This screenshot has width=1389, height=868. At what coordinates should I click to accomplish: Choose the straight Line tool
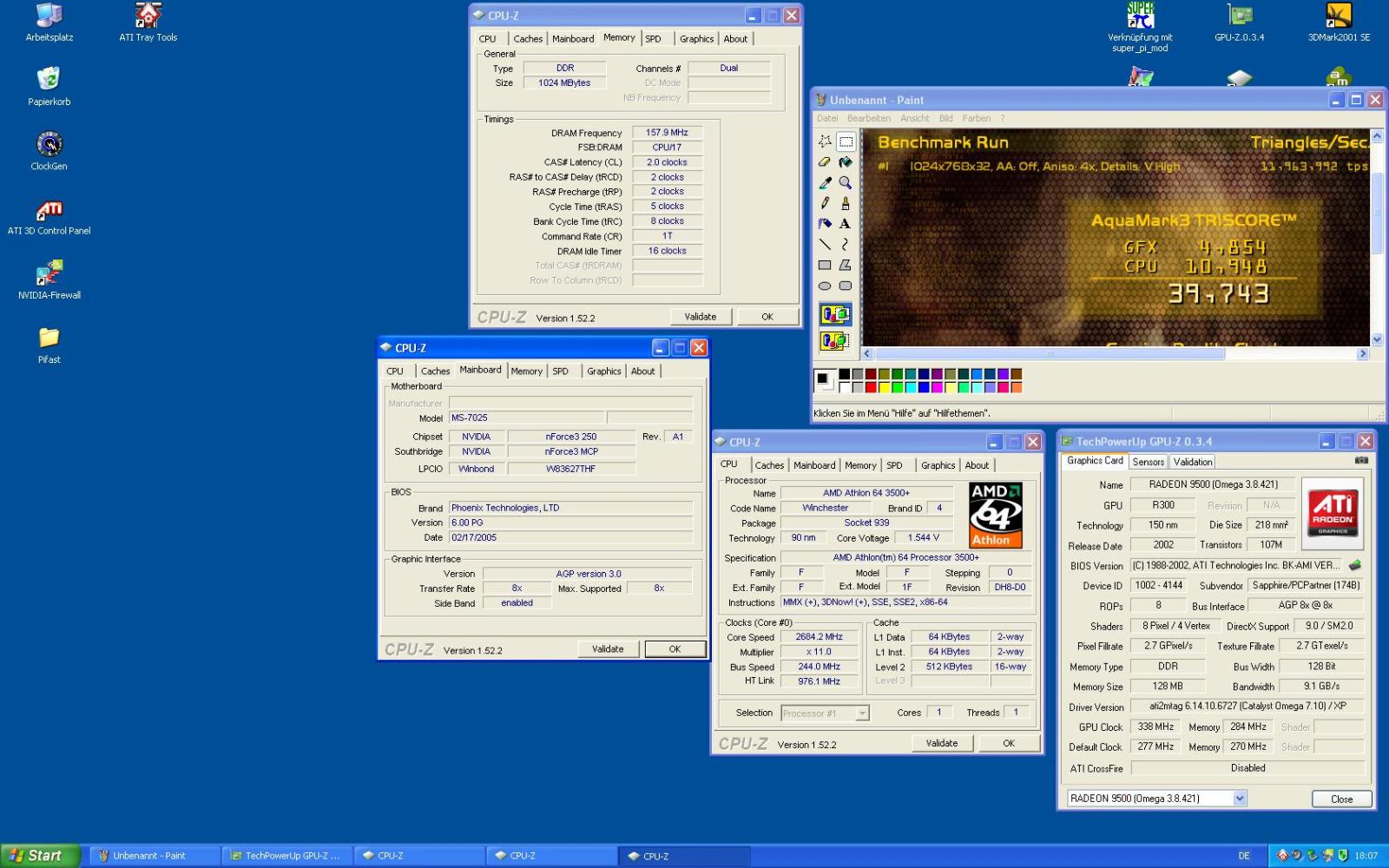click(x=825, y=245)
